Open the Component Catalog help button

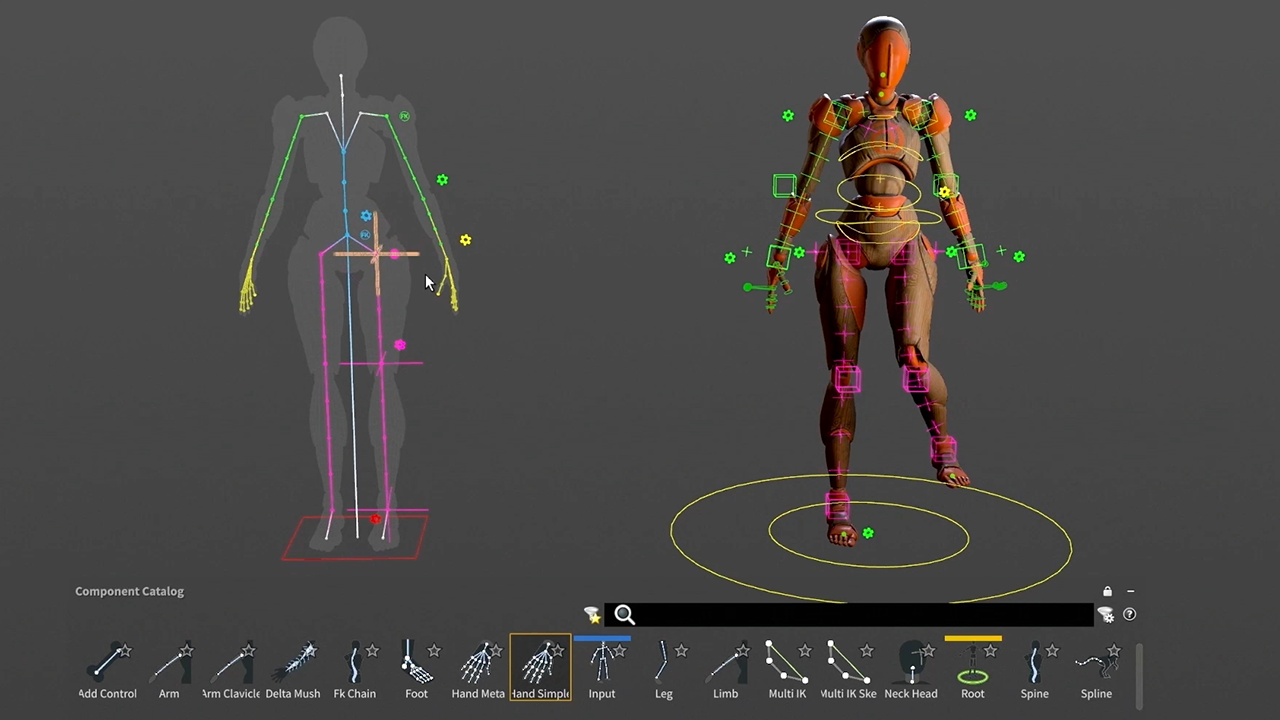(1130, 615)
